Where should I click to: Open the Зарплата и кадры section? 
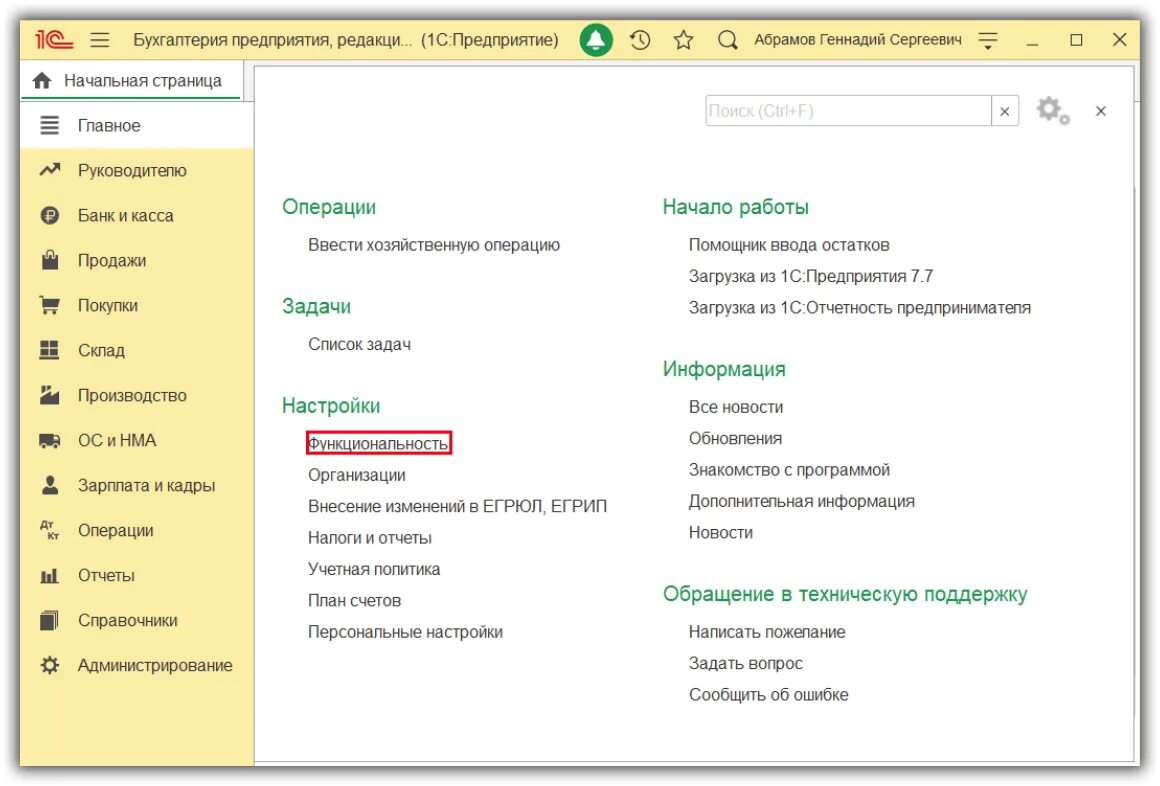(137, 486)
